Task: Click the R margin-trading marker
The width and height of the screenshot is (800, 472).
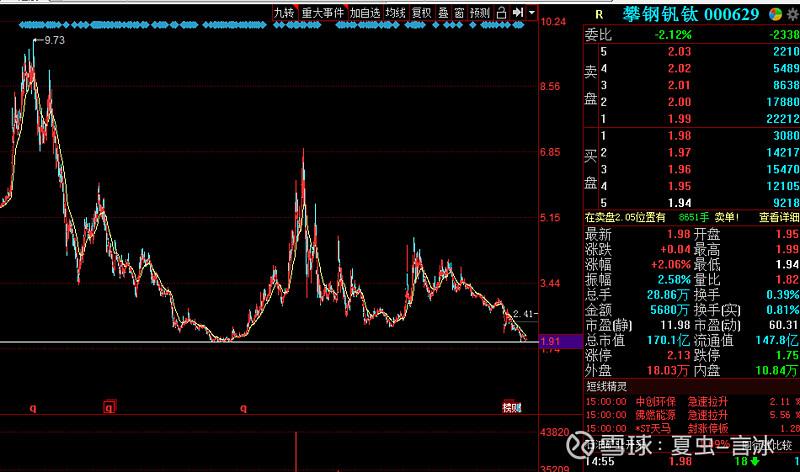Action: tap(599, 15)
